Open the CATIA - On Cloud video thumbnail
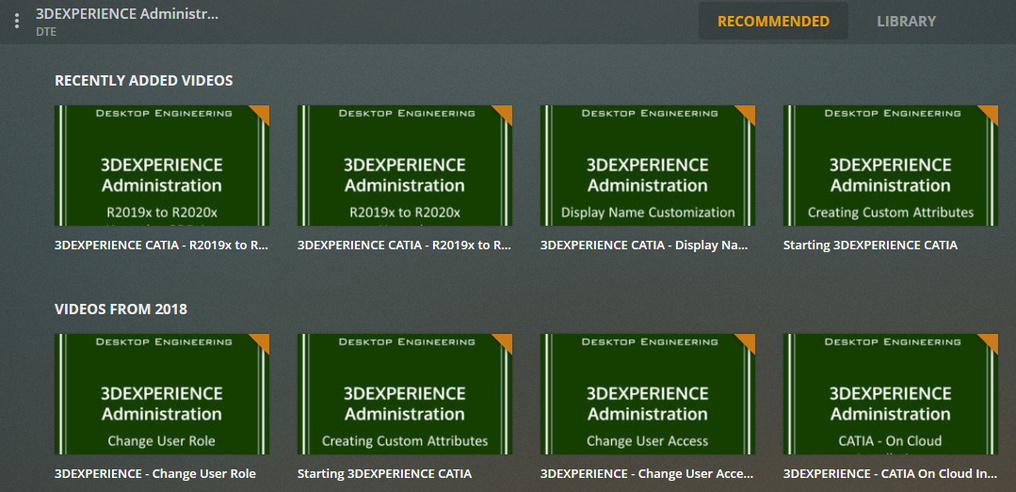This screenshot has height=492, width=1016. click(890, 394)
